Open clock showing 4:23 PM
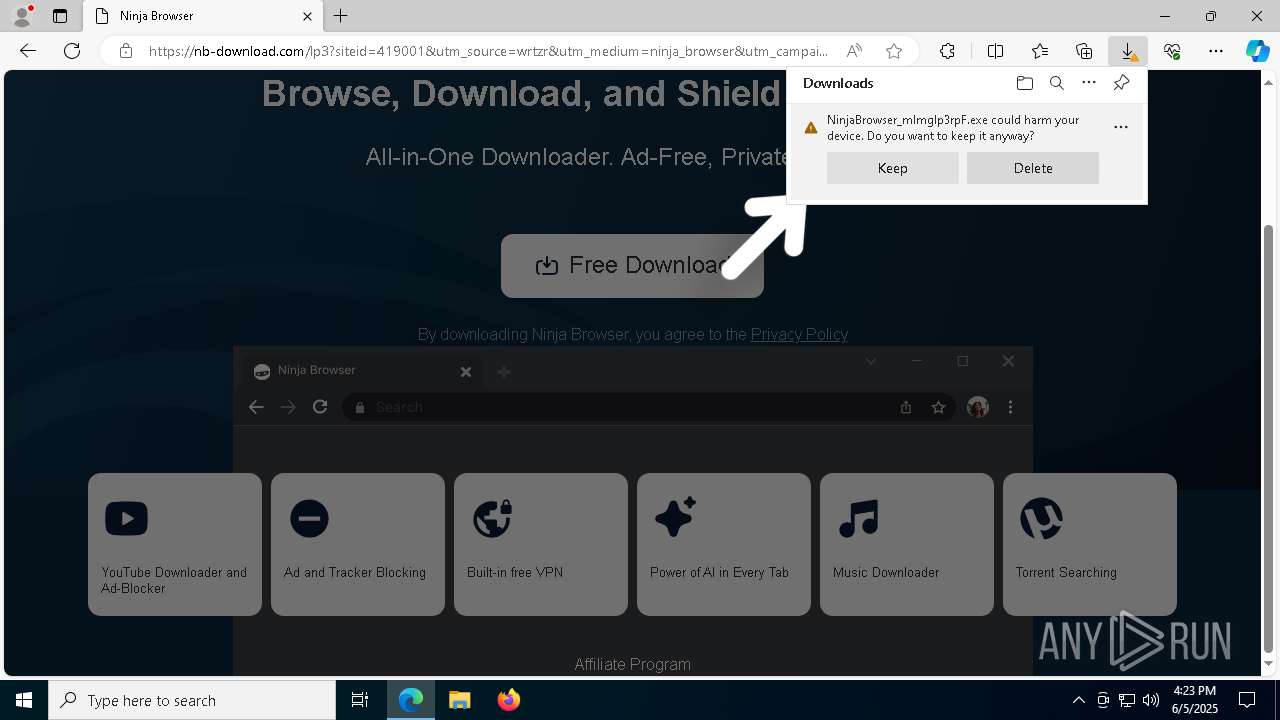The height and width of the screenshot is (720, 1280). [x=1194, y=700]
